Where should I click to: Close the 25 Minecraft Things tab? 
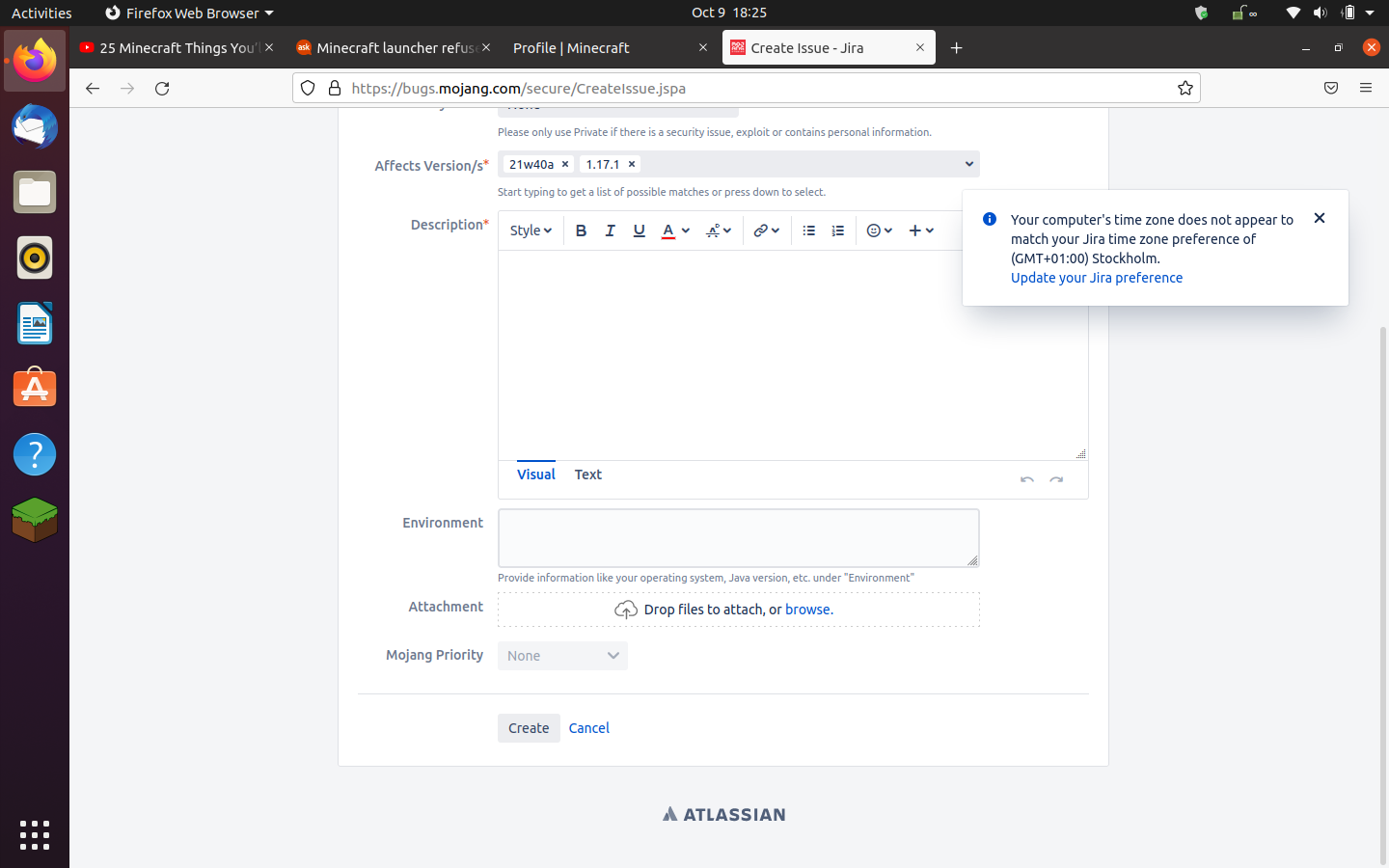[269, 47]
